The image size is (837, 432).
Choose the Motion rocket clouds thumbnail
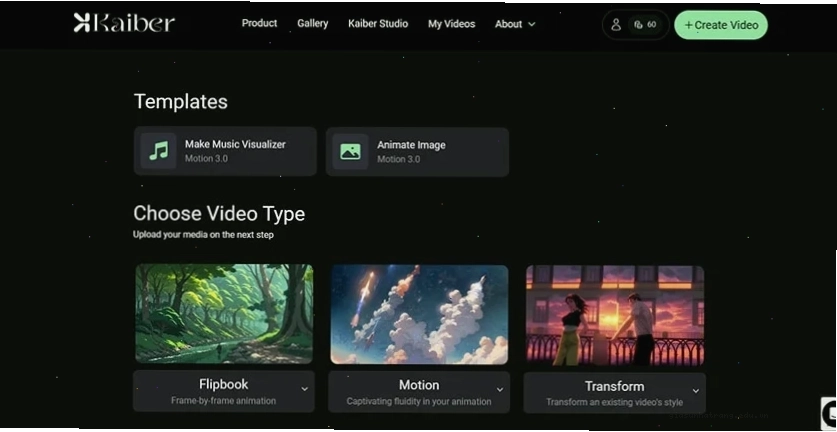point(419,315)
